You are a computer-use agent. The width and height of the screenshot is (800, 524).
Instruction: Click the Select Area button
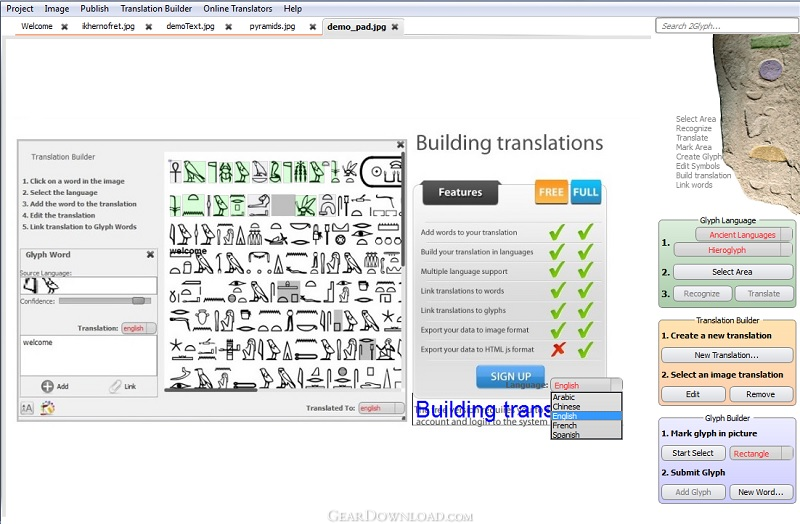pos(732,272)
